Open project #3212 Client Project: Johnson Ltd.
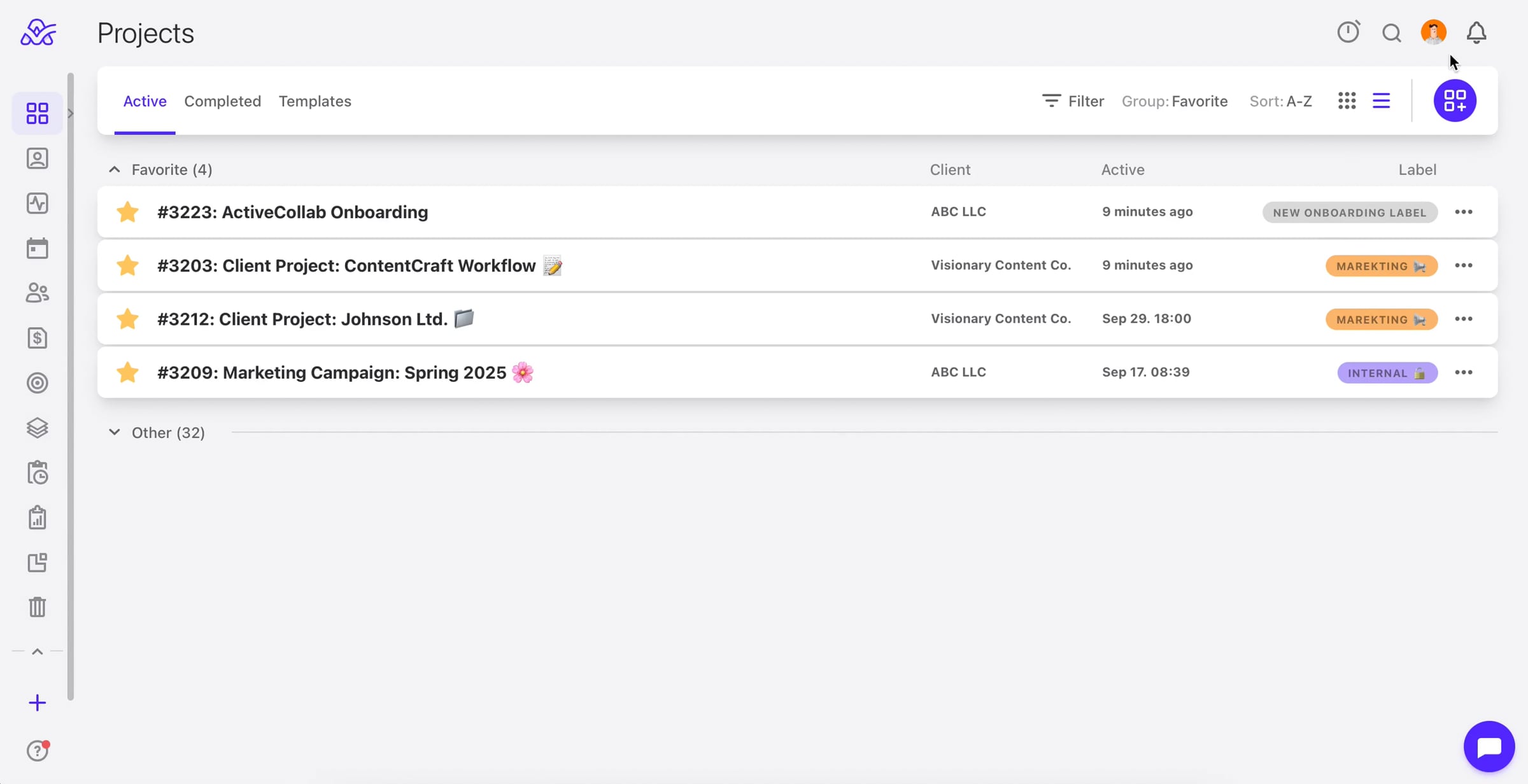 click(302, 319)
